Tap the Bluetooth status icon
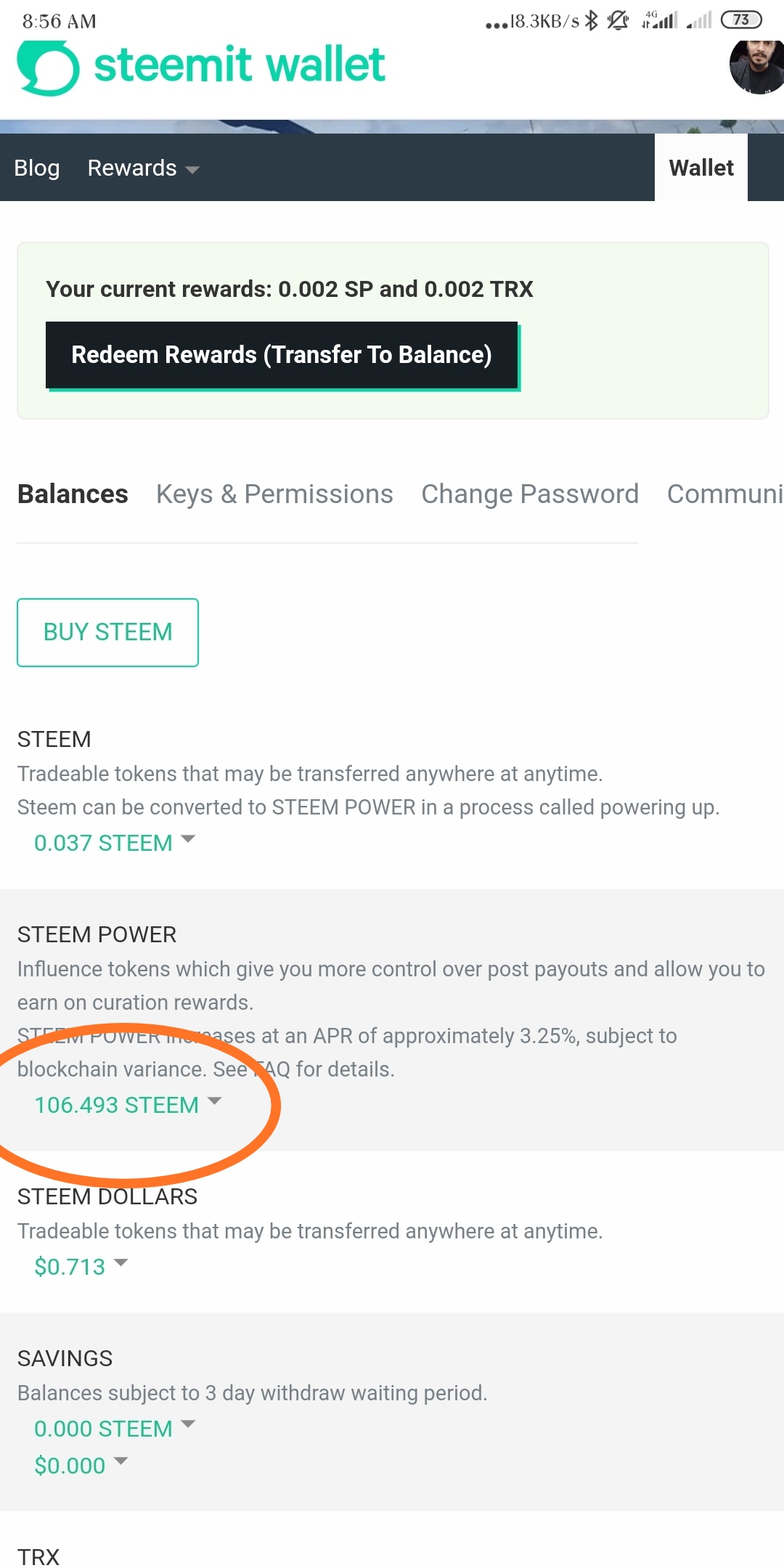This screenshot has height=1568, width=784. pyautogui.click(x=592, y=20)
